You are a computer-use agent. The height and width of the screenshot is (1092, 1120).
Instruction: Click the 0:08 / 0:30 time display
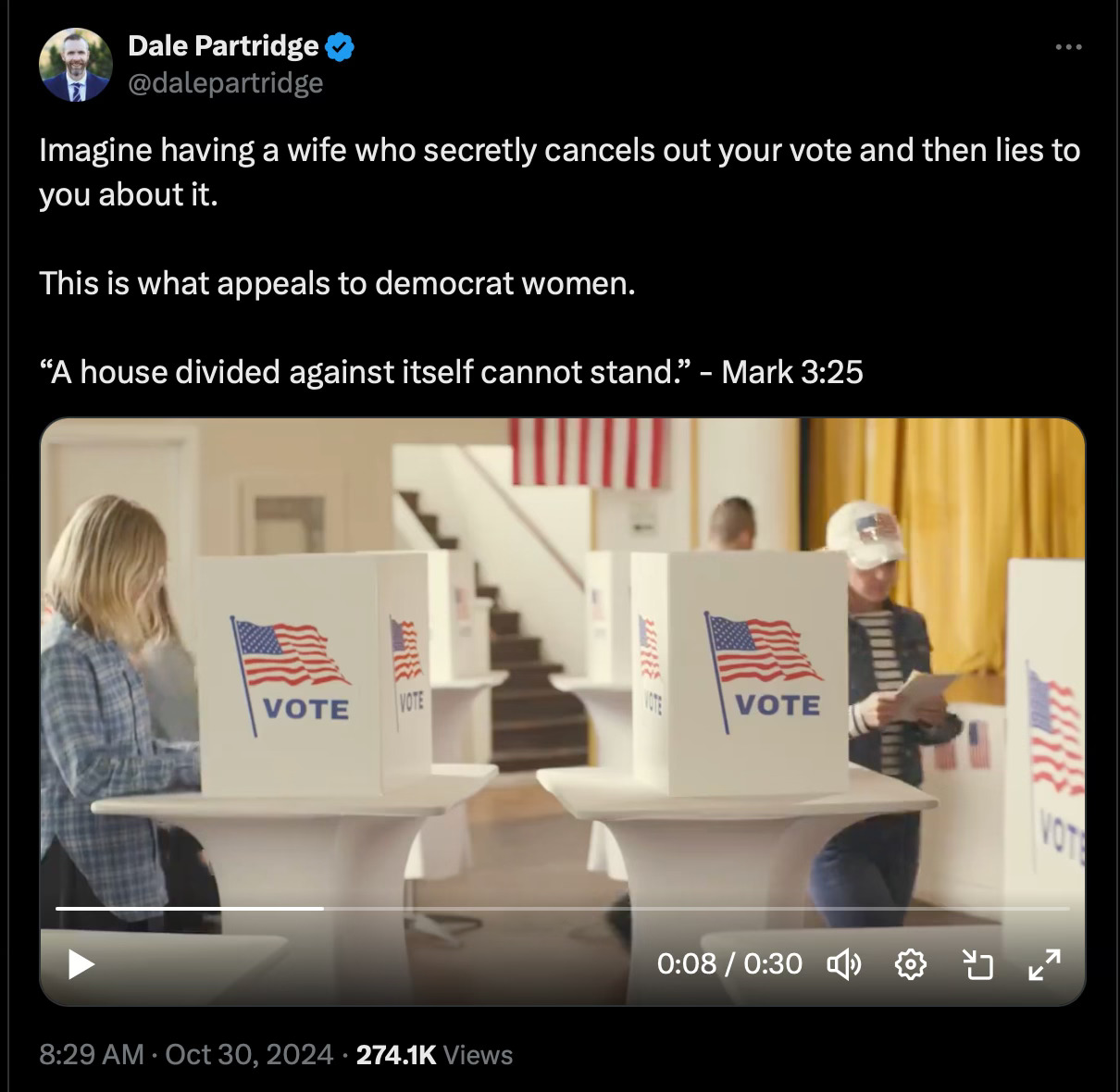[729, 964]
